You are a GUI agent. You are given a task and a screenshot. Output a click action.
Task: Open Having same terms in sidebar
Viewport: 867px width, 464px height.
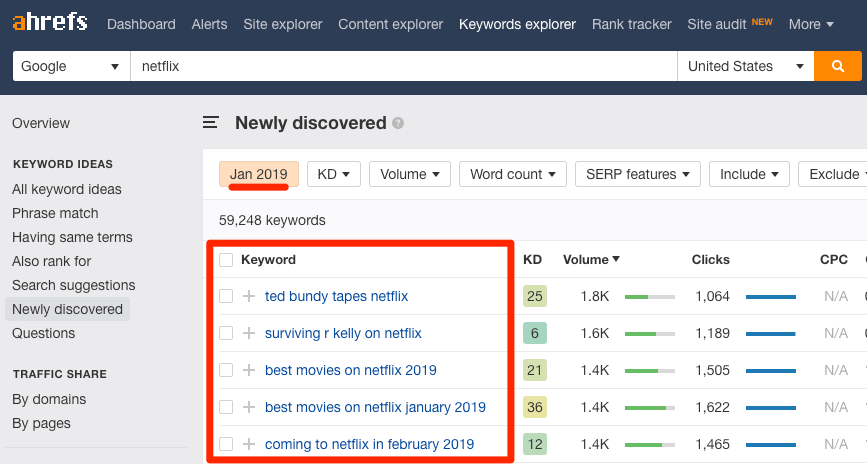(x=72, y=237)
